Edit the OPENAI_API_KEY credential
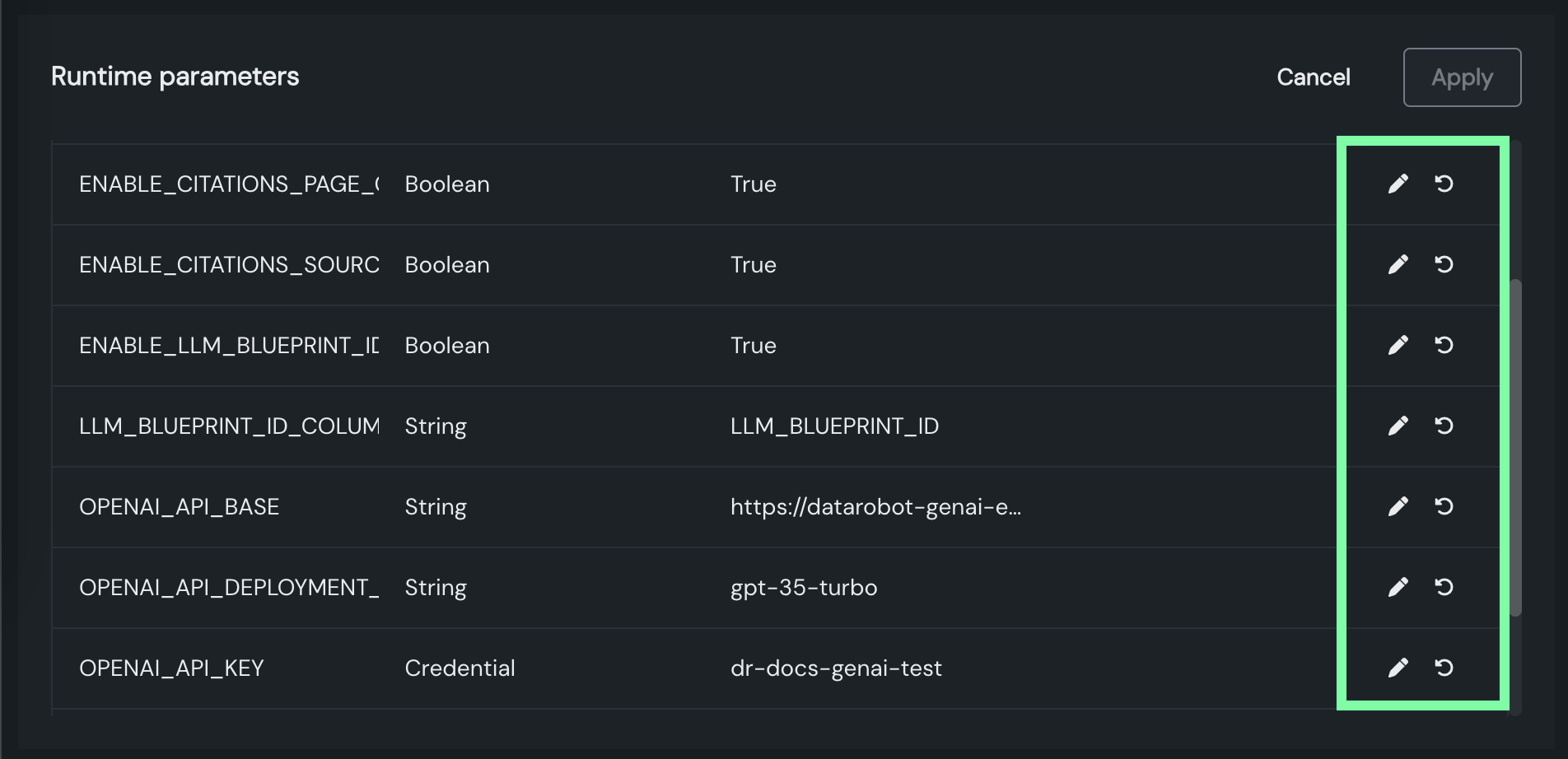1568x759 pixels. pyautogui.click(x=1398, y=668)
